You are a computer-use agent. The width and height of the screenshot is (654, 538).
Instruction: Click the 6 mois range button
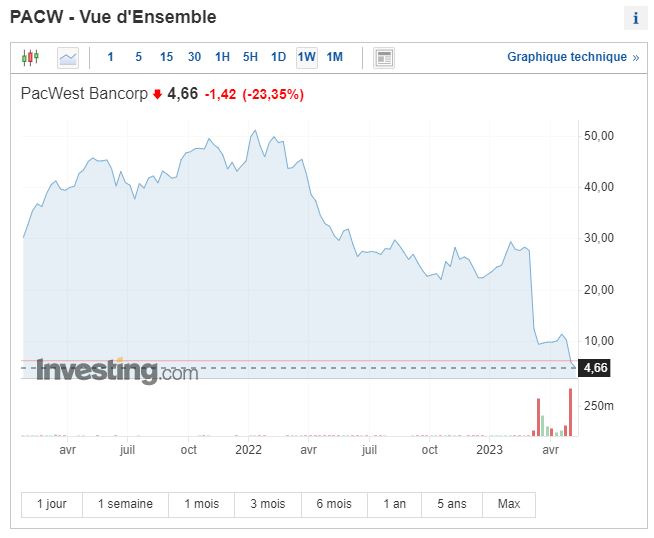point(333,504)
